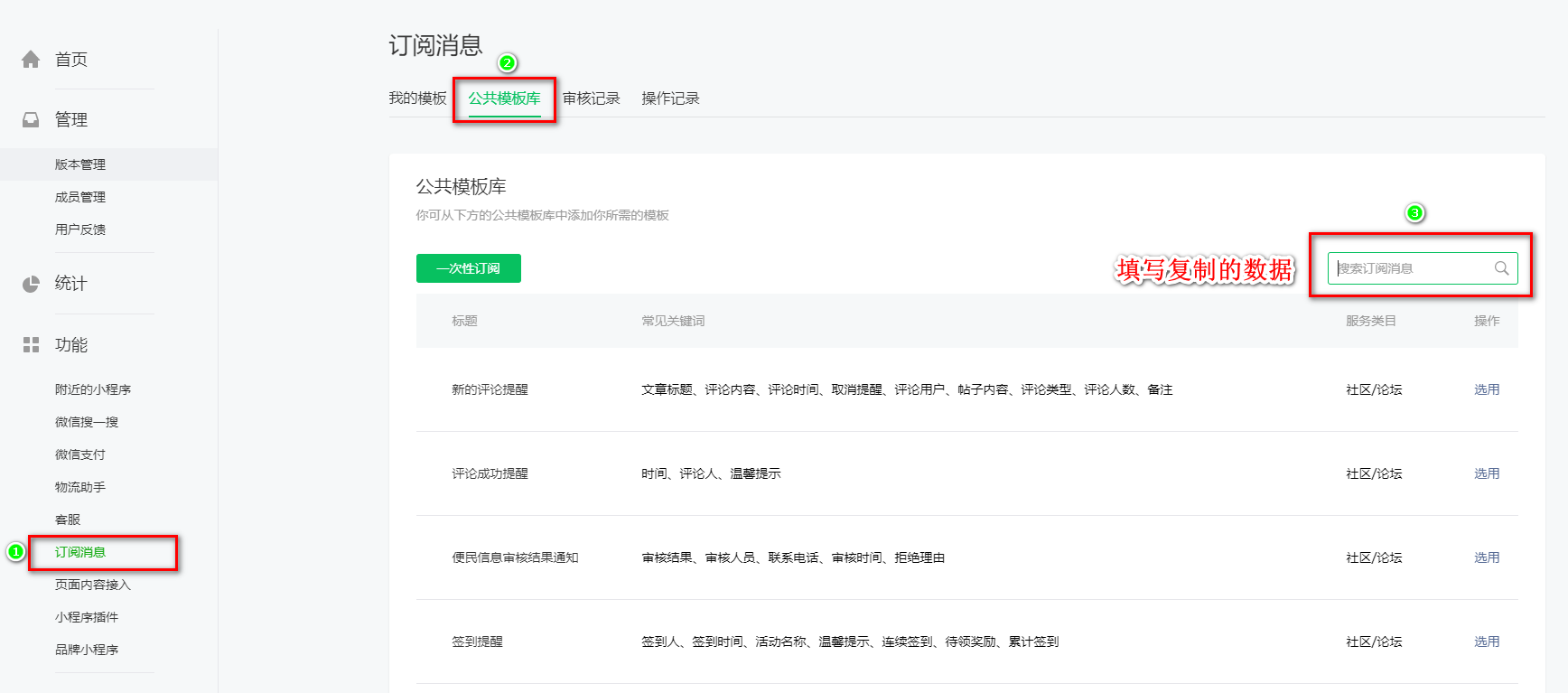Click 选用 for 便民信息审核结果通知

pos(1486,557)
